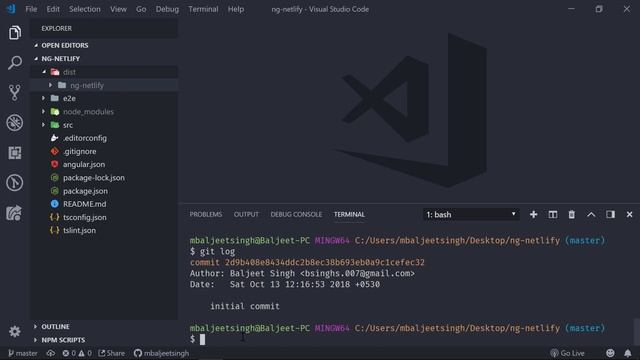This screenshot has width=640, height=360.
Task: Start Live Share from the status bar Share item
Action: pos(111,353)
